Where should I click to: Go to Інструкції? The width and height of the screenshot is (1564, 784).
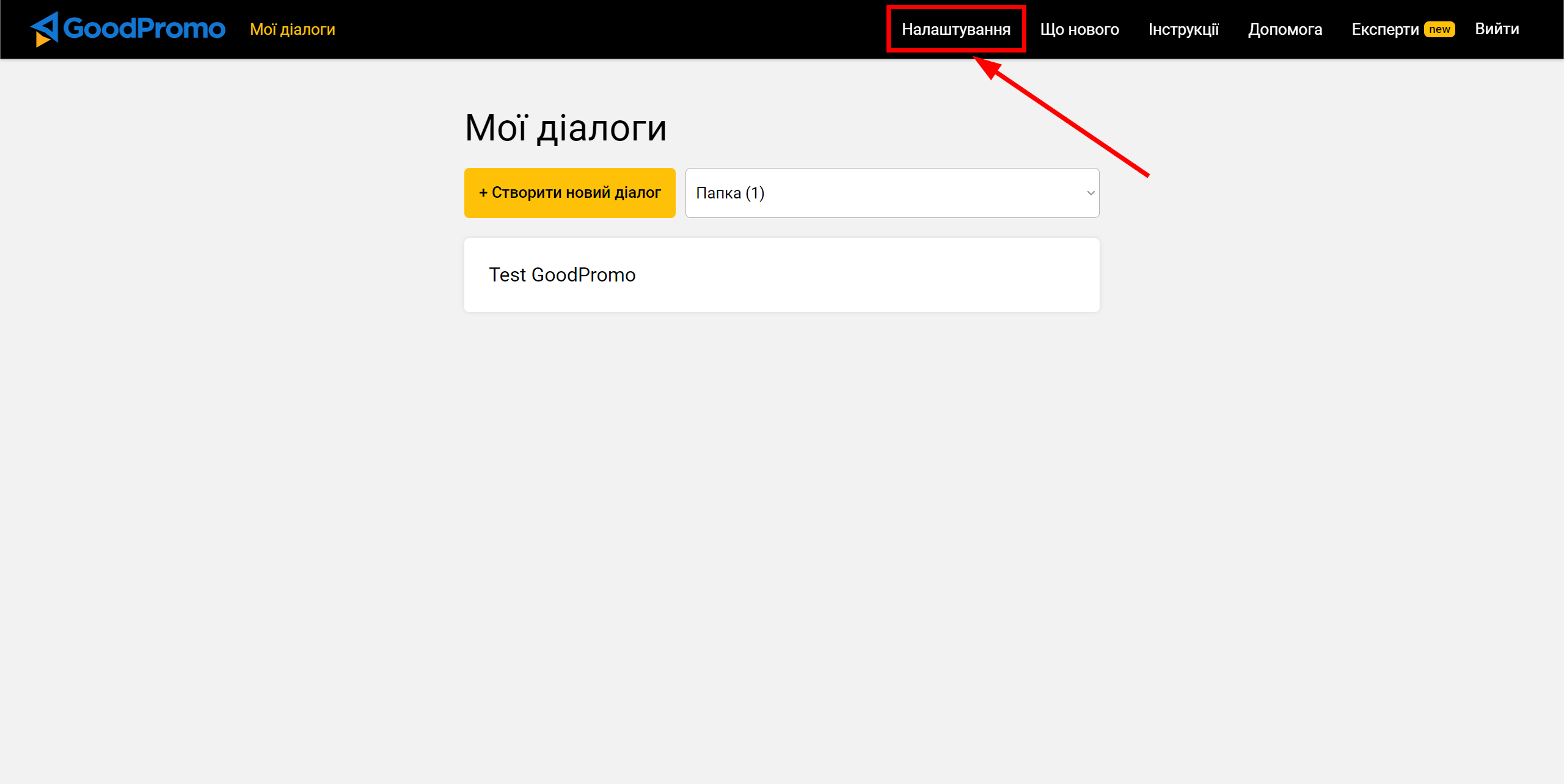(1183, 29)
